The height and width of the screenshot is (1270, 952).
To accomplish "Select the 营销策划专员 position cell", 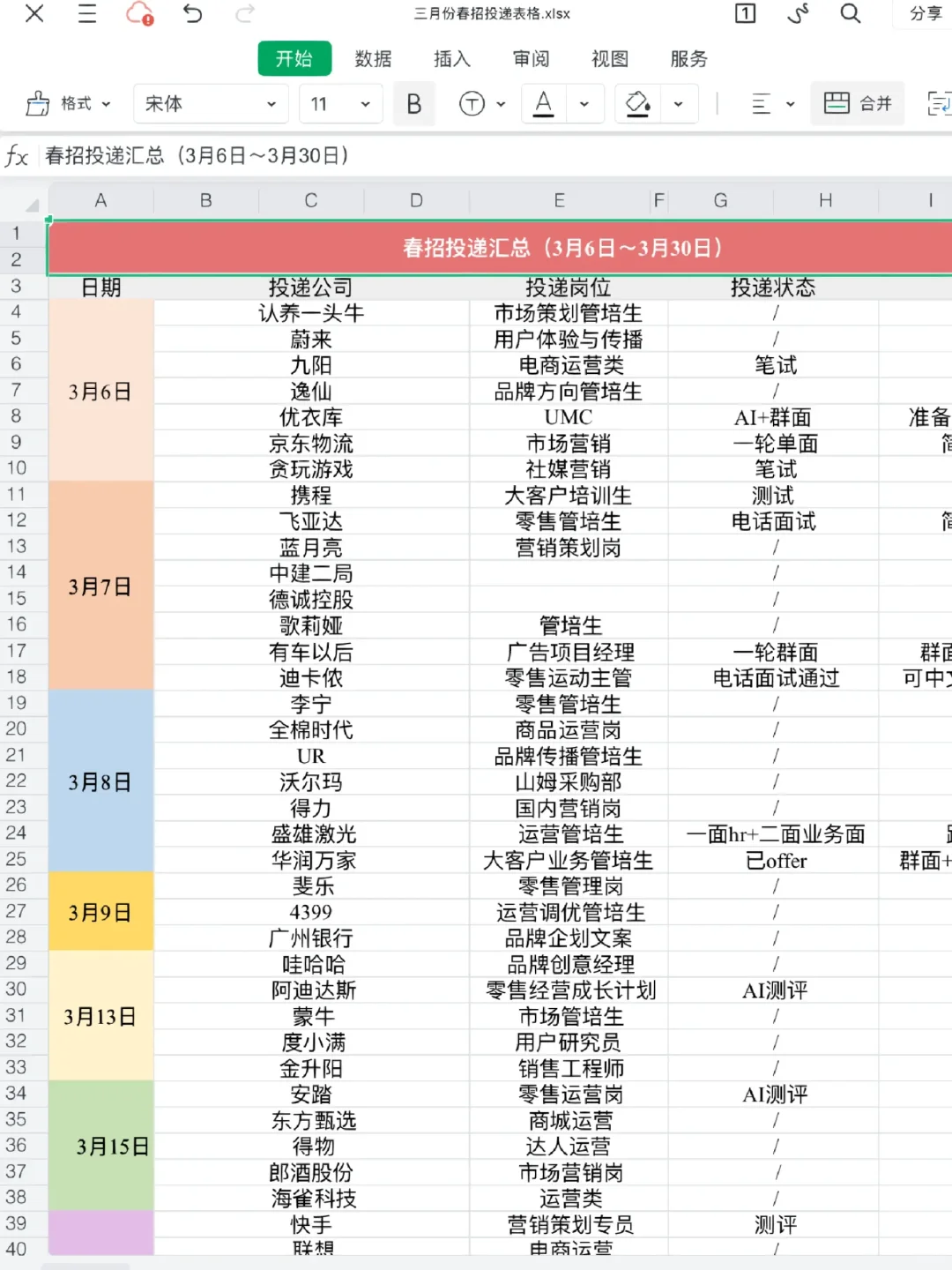I will click(x=569, y=1224).
